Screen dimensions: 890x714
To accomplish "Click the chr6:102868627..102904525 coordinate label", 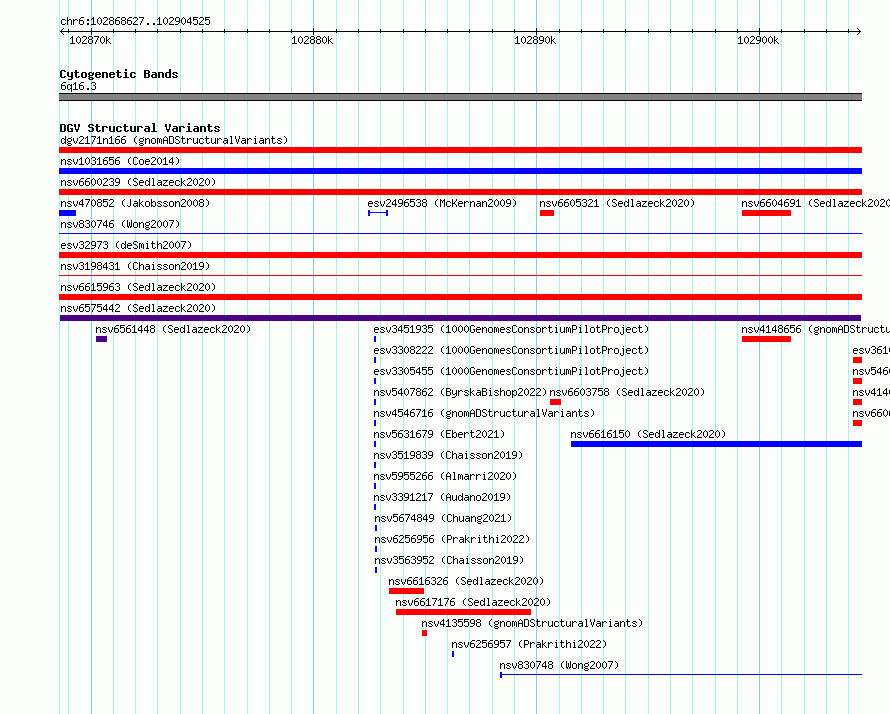I will pos(135,21).
